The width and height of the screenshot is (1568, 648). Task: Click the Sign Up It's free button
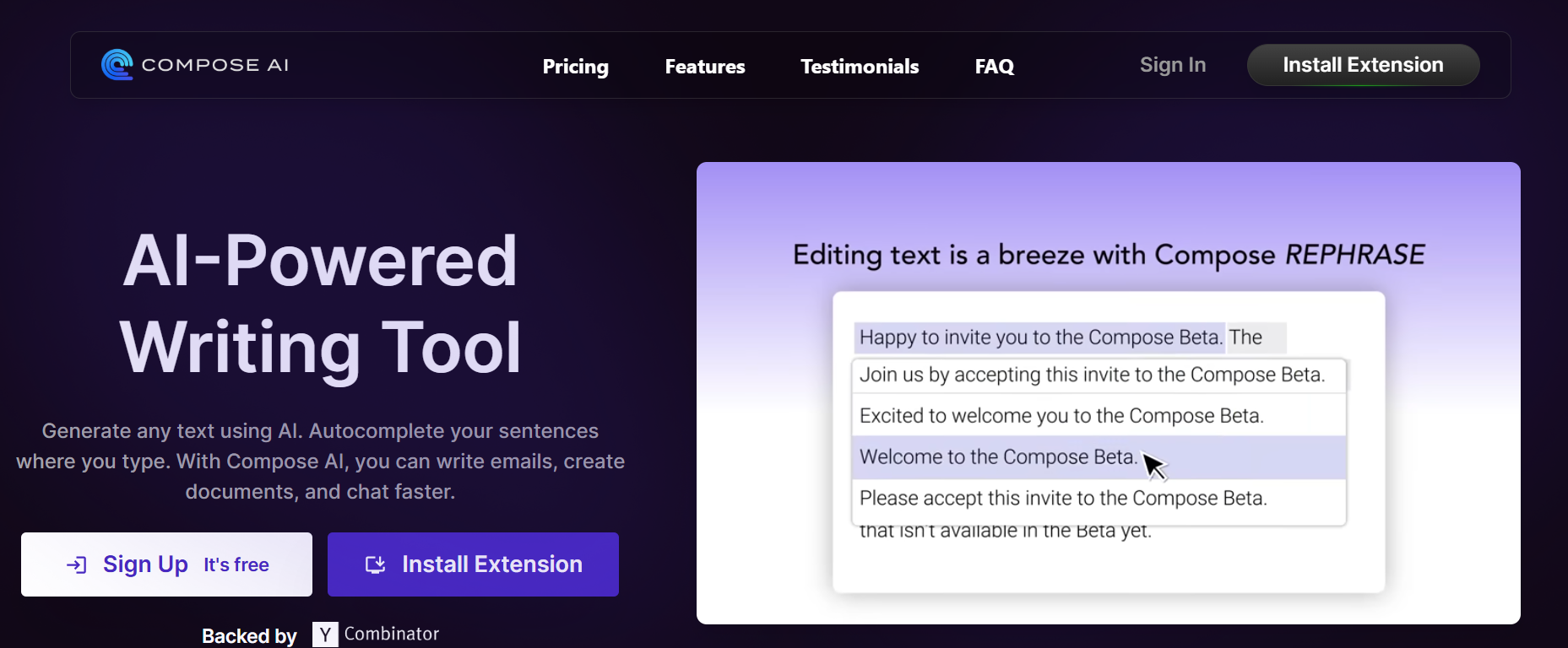click(166, 564)
